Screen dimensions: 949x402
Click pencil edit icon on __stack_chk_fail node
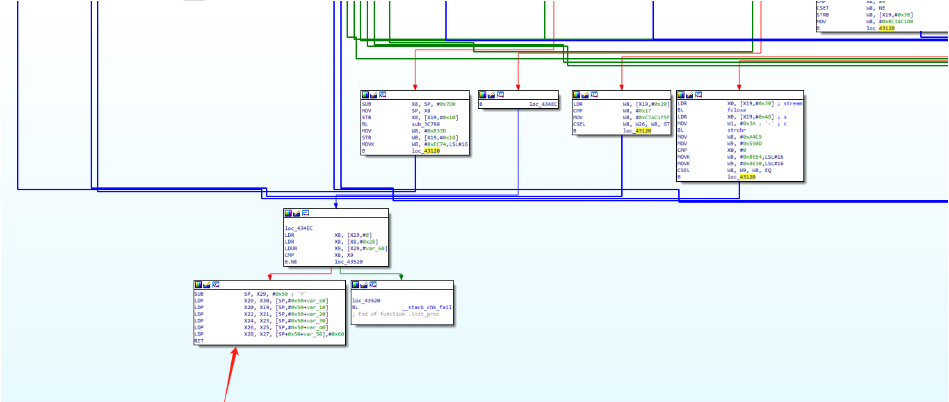coord(364,285)
